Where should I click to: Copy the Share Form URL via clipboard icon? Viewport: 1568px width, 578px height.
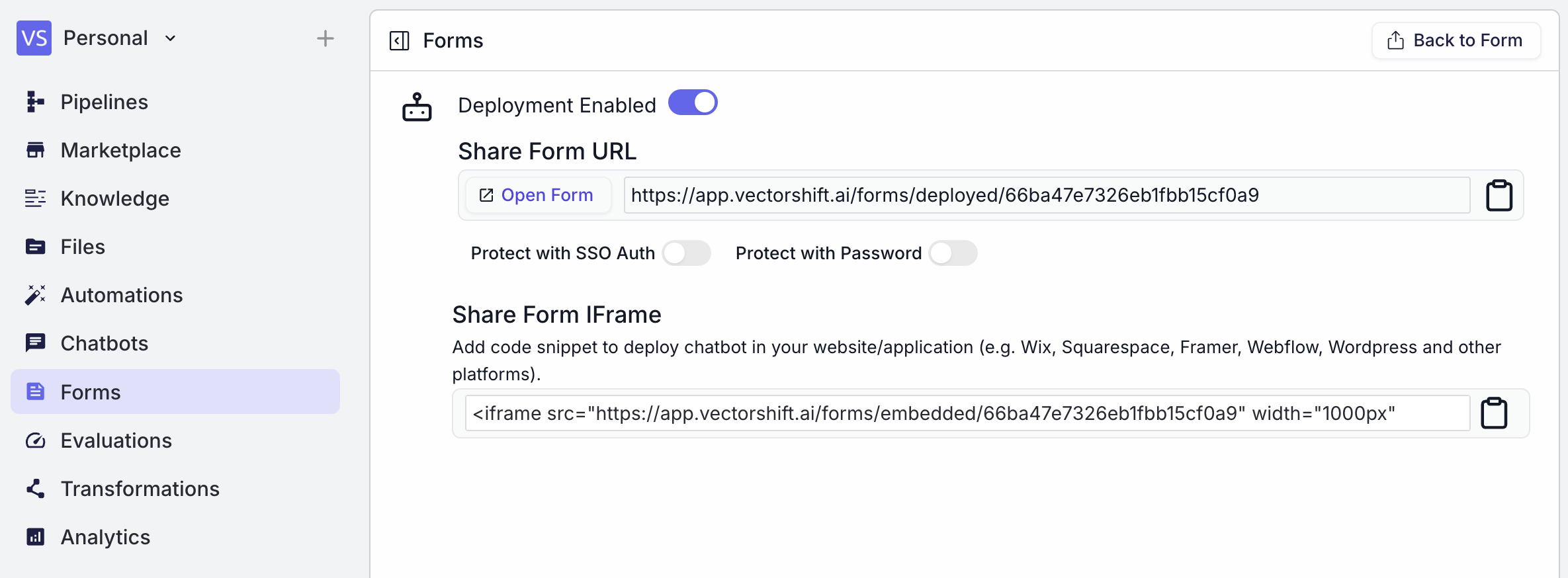pyautogui.click(x=1500, y=194)
